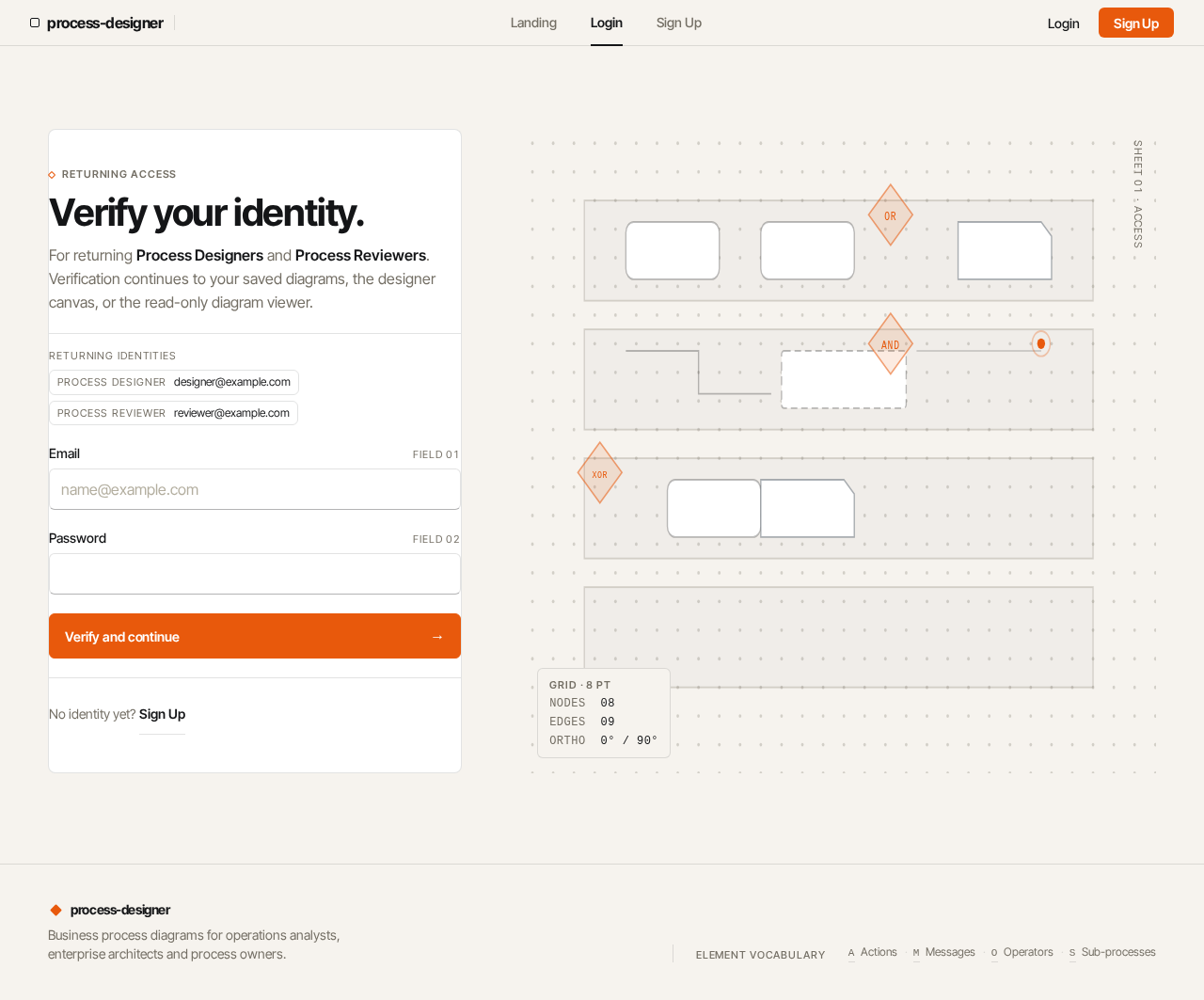Click the 'process-designer' brand name in the footer

tap(120, 910)
